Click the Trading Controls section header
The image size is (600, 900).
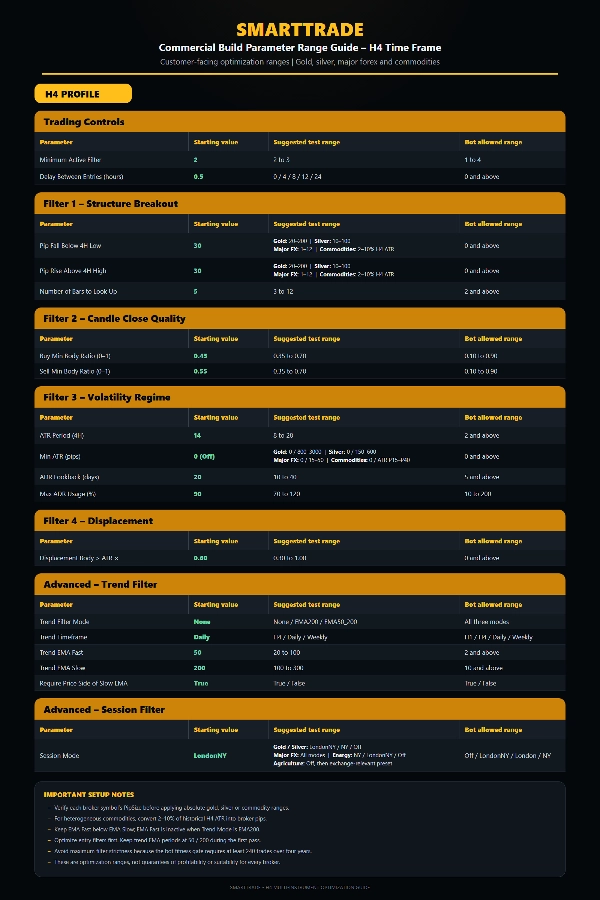click(x=300, y=122)
